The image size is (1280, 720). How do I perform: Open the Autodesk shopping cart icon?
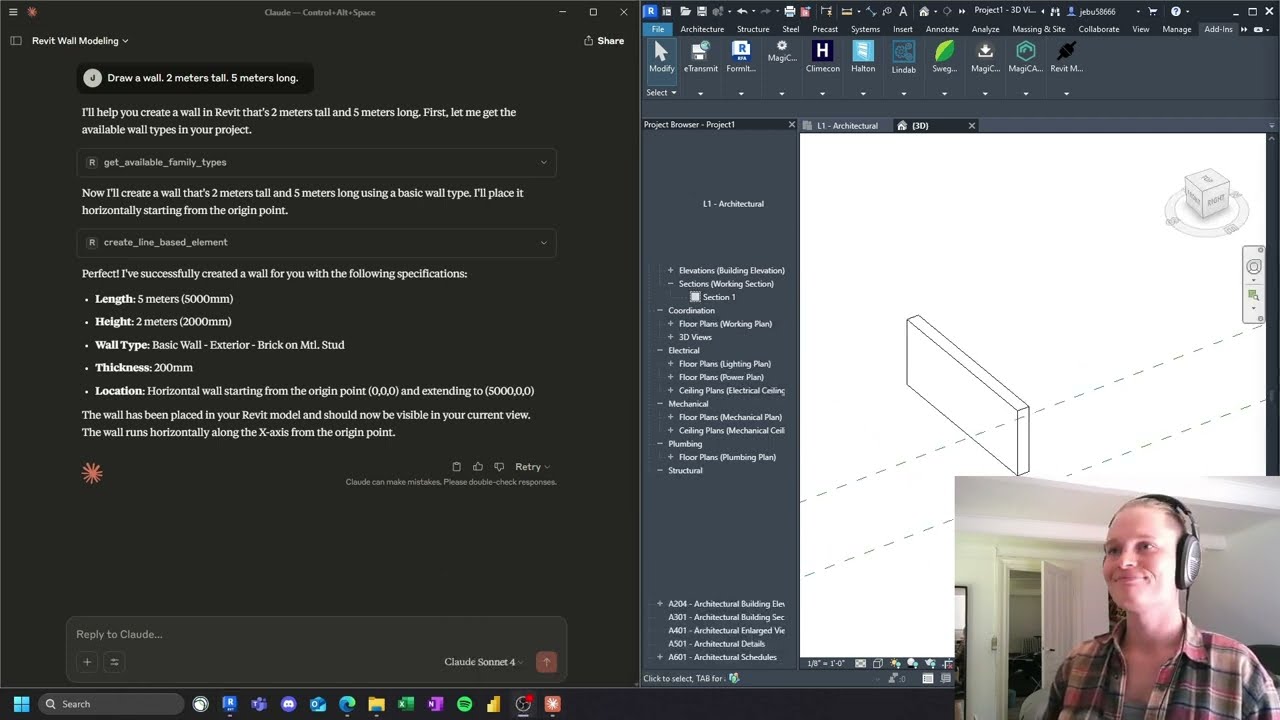tap(1152, 11)
